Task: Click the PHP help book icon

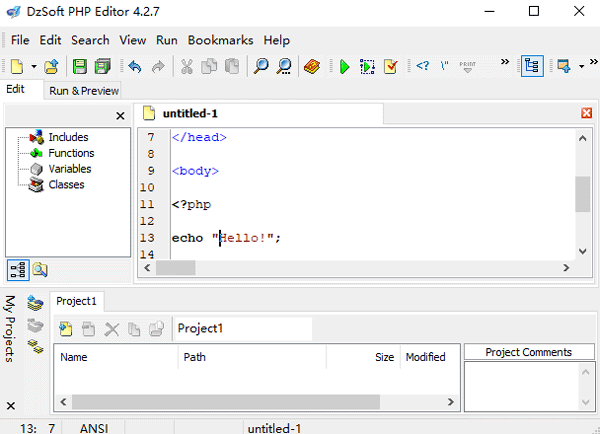Action: coord(311,67)
